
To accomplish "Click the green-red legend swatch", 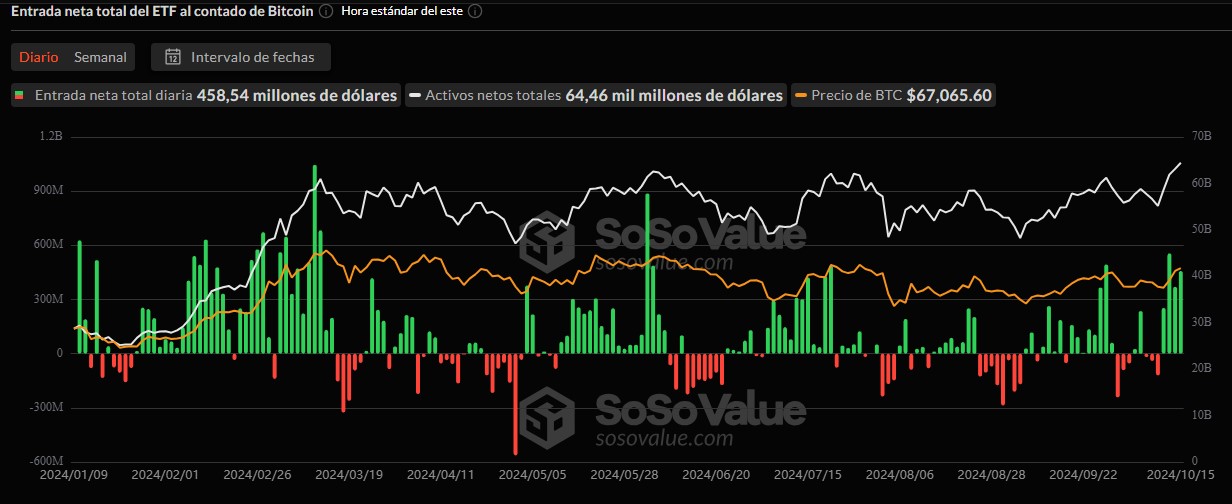I will coord(19,96).
